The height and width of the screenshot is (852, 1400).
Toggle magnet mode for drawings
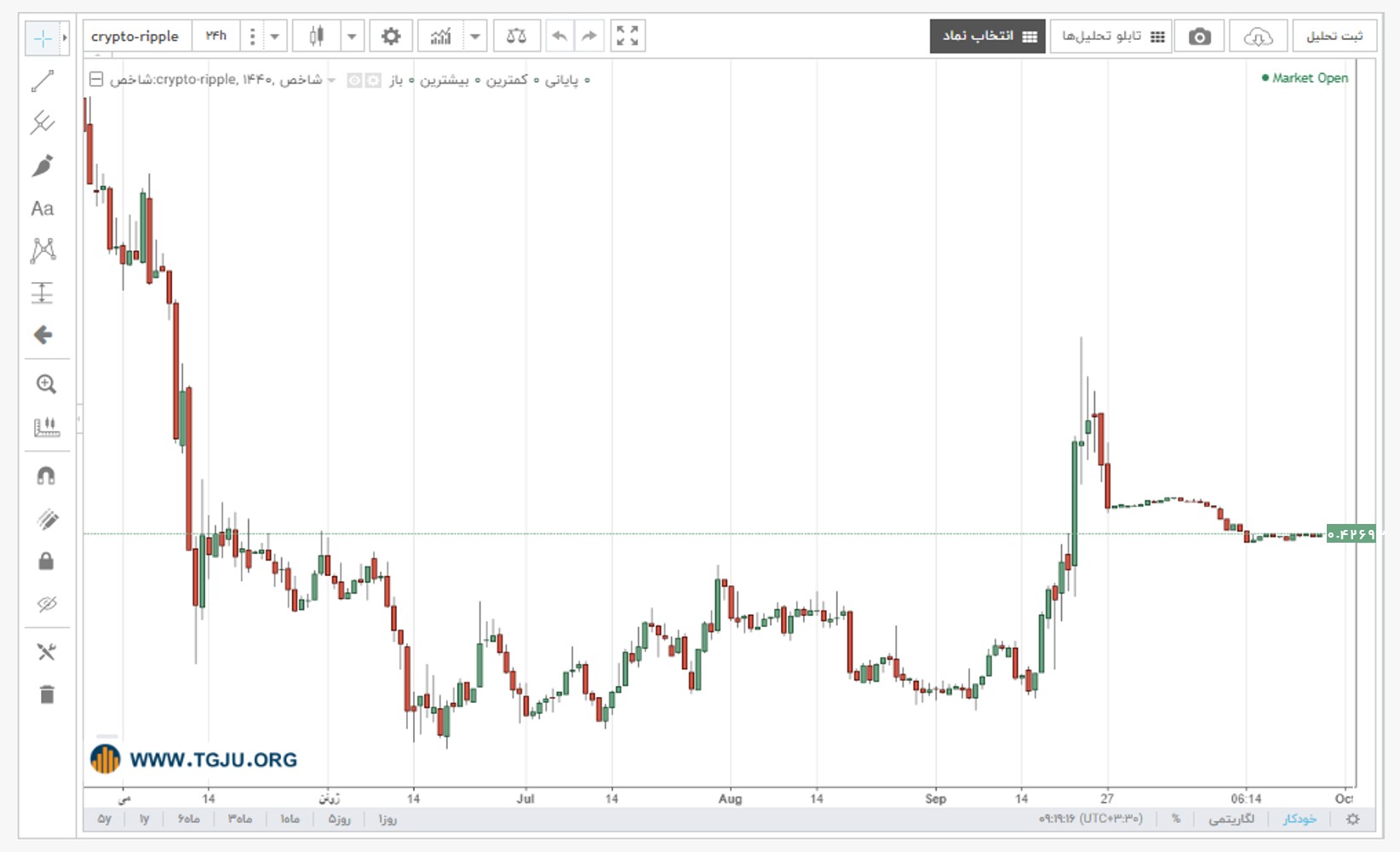[x=46, y=476]
